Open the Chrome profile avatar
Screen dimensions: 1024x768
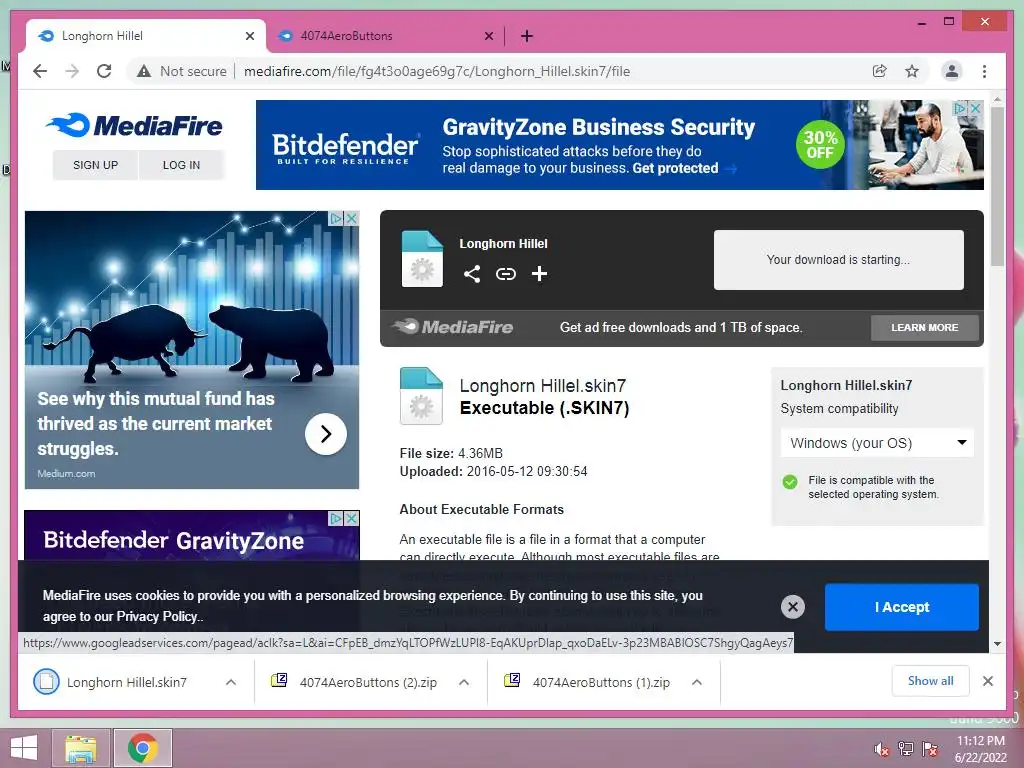pyautogui.click(x=952, y=71)
